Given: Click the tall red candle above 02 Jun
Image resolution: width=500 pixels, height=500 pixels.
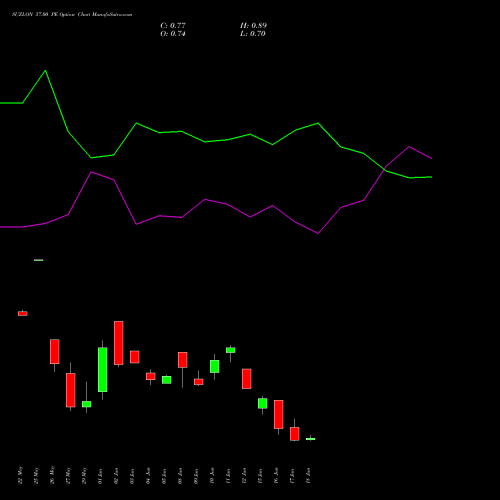Looking at the screenshot, I should click(x=119, y=343).
